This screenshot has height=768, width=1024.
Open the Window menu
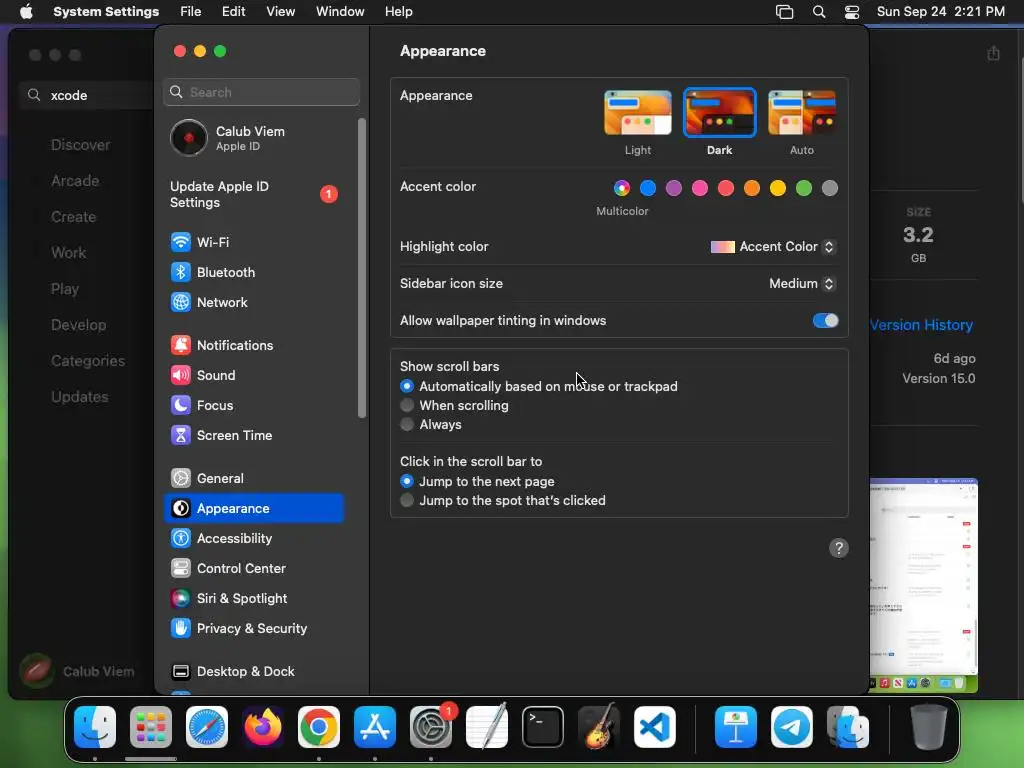(340, 12)
